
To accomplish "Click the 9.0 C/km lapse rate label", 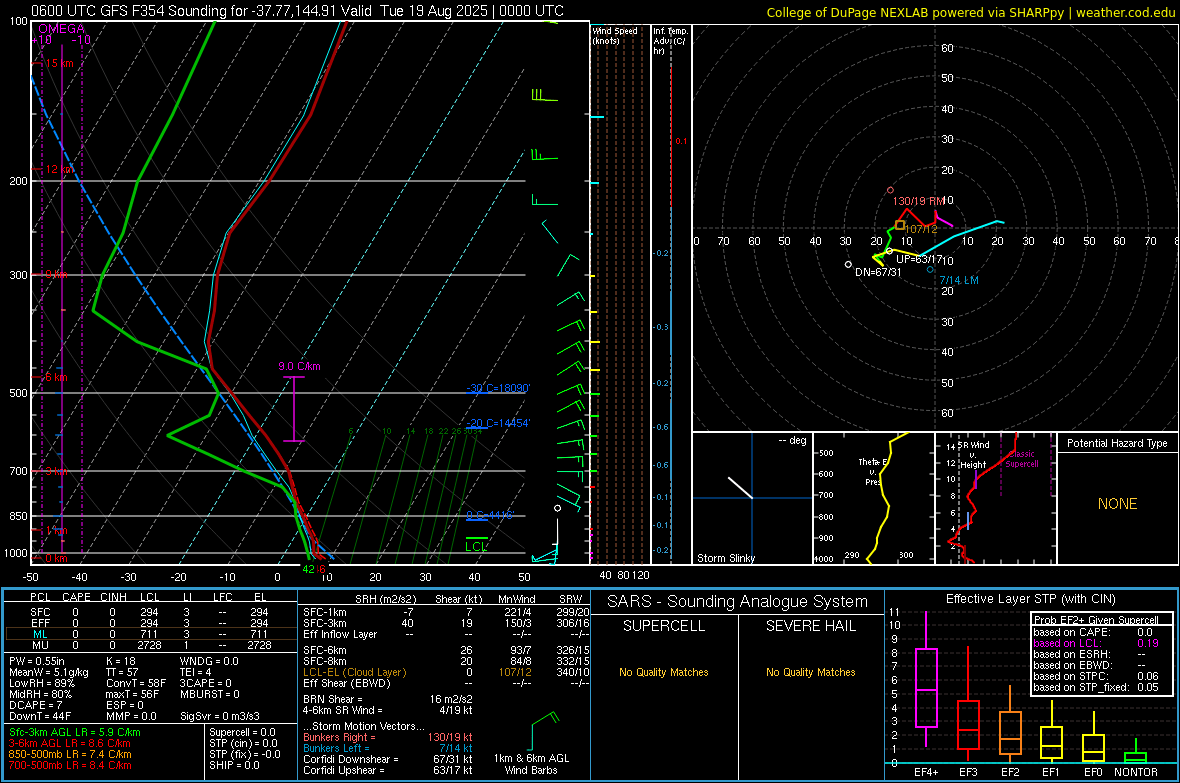I will 300,367.
